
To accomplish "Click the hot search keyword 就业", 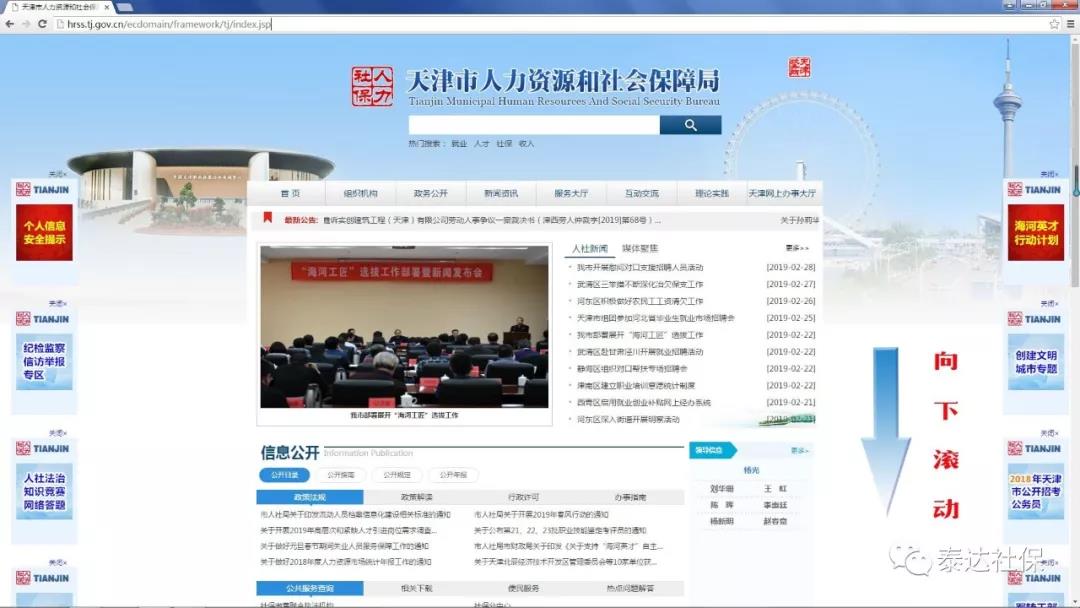I will pos(459,144).
